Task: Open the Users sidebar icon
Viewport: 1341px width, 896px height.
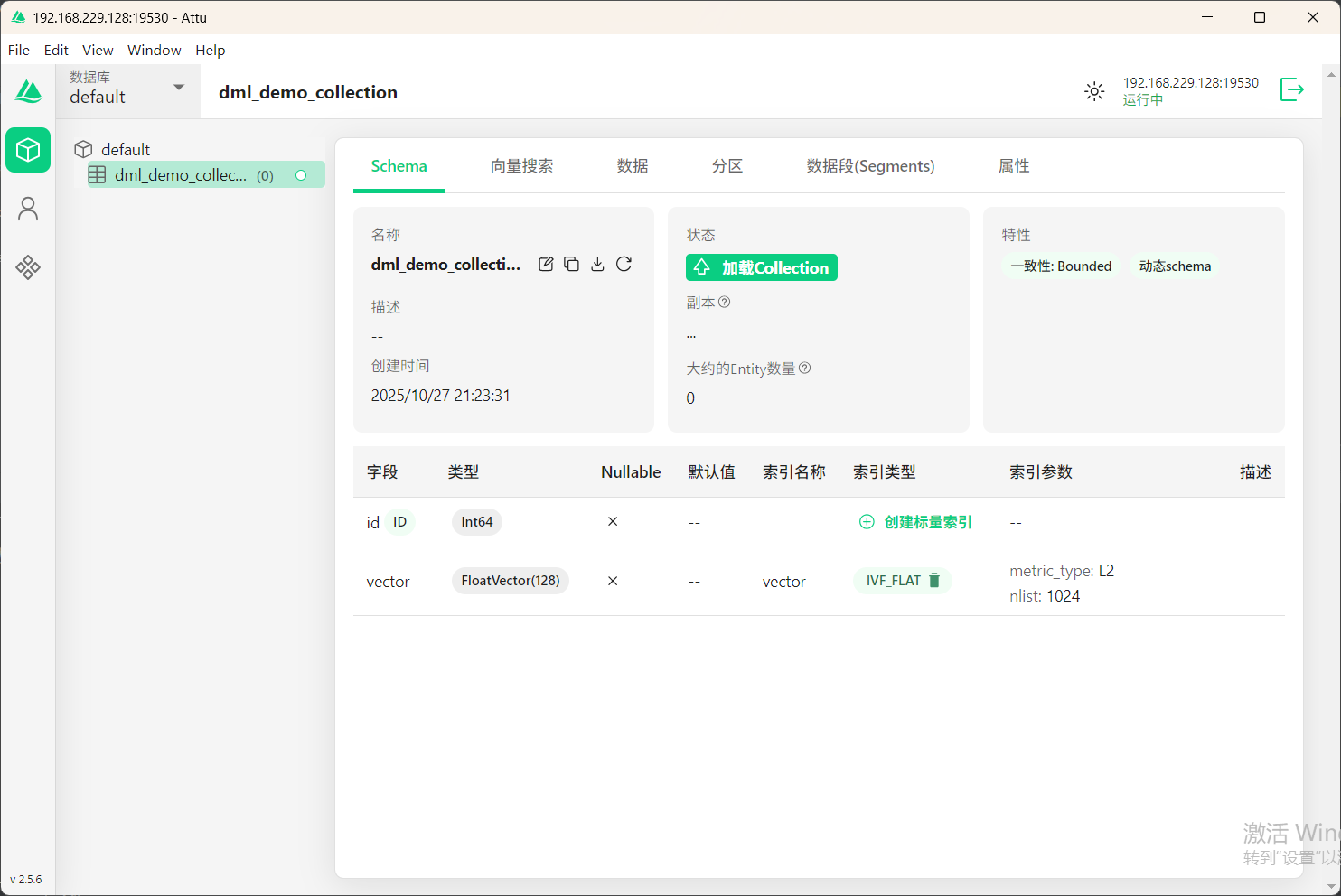Action: click(x=28, y=209)
